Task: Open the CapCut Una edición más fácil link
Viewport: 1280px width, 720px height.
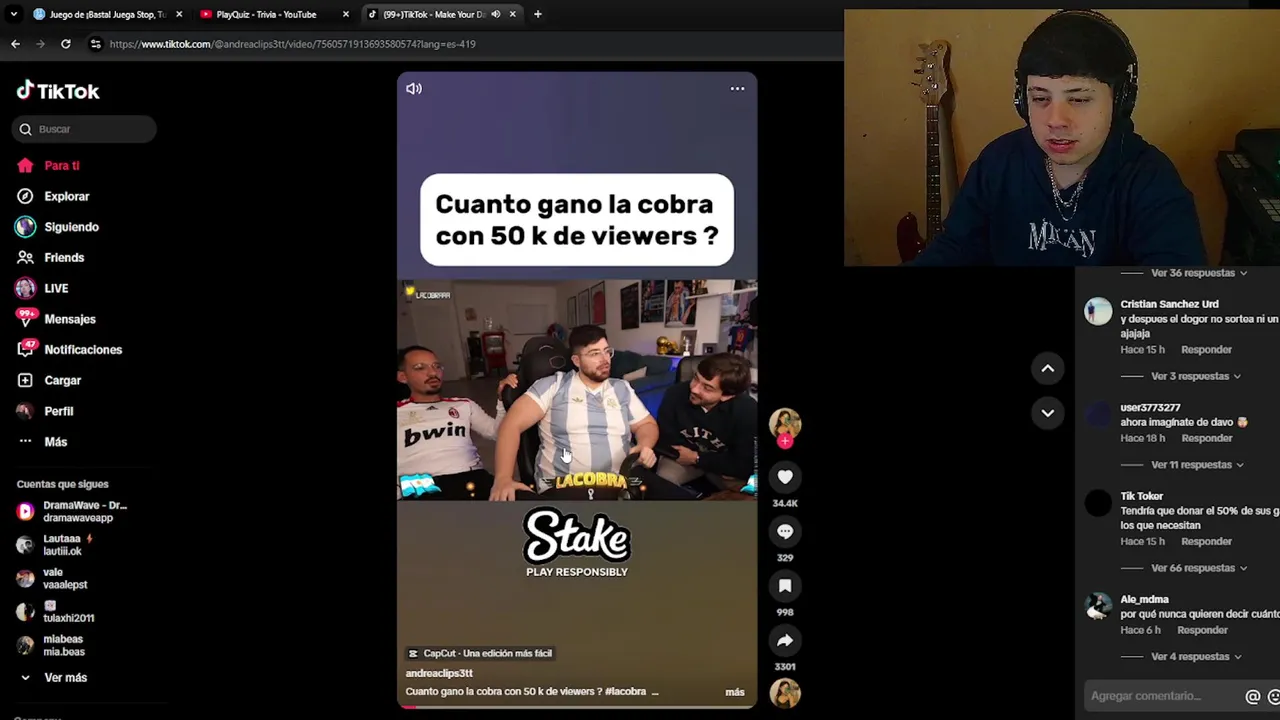Action: (x=480, y=654)
